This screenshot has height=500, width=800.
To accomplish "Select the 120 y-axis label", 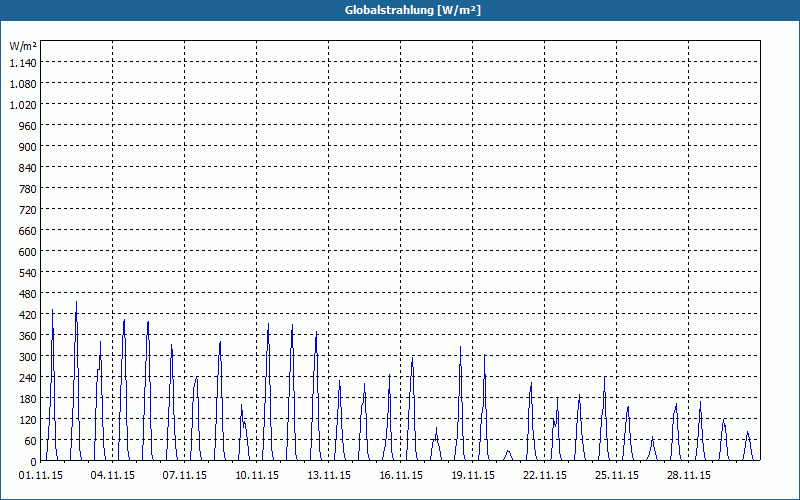I will pyautogui.click(x=28, y=419).
